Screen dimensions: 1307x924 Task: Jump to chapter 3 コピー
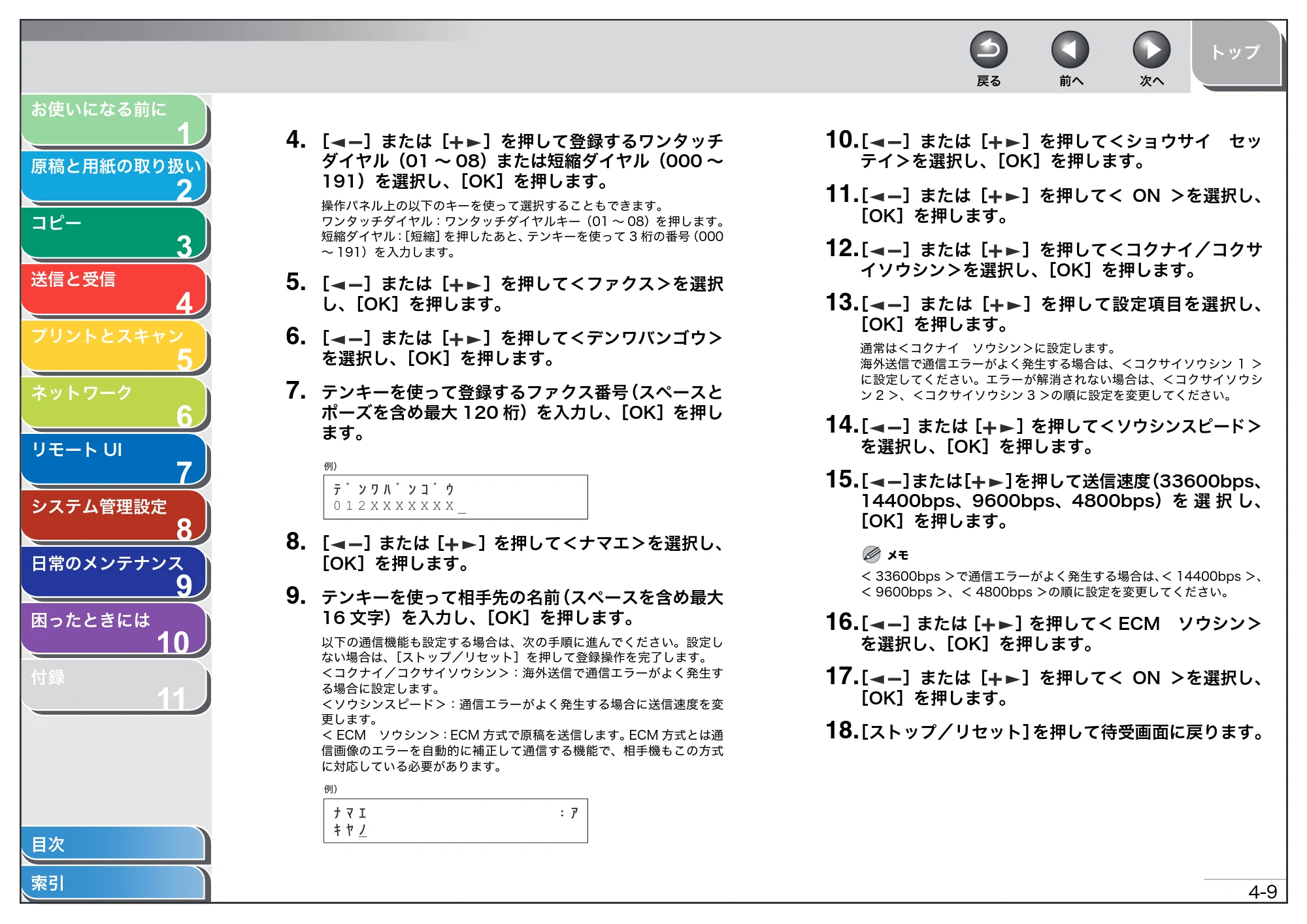(114, 233)
